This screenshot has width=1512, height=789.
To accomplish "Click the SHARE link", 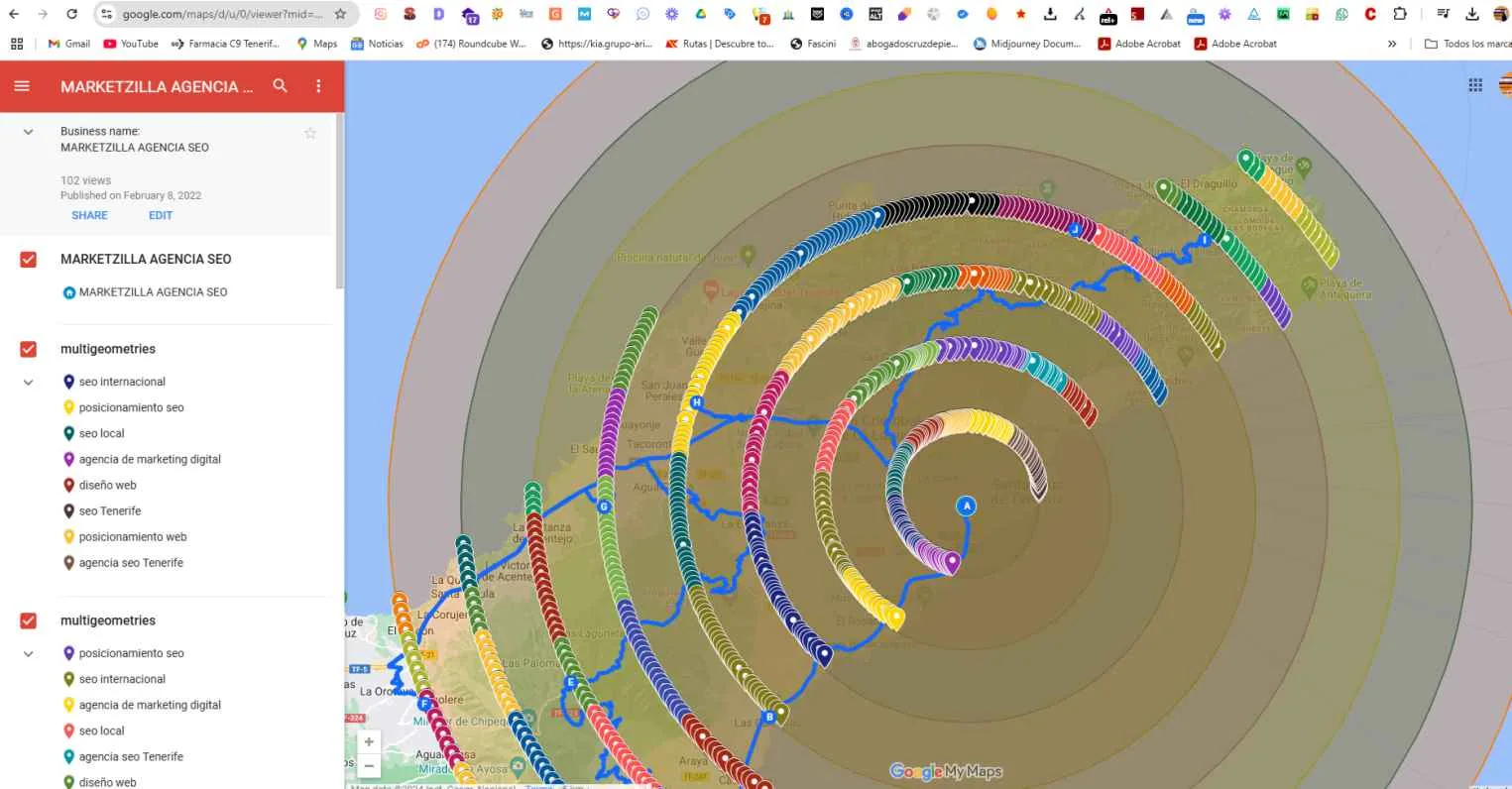I will coord(89,215).
